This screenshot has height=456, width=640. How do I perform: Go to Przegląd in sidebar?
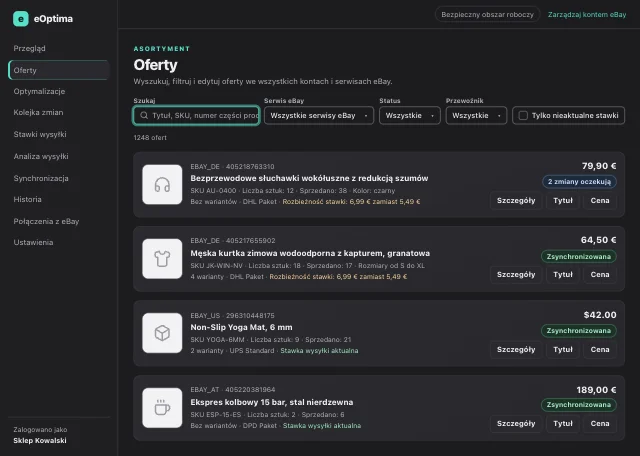point(58,48)
